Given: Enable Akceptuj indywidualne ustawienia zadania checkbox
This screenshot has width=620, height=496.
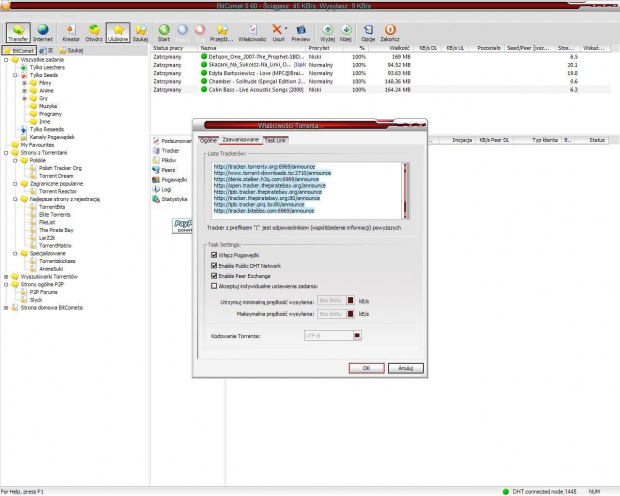Looking at the screenshot, I should click(214, 286).
